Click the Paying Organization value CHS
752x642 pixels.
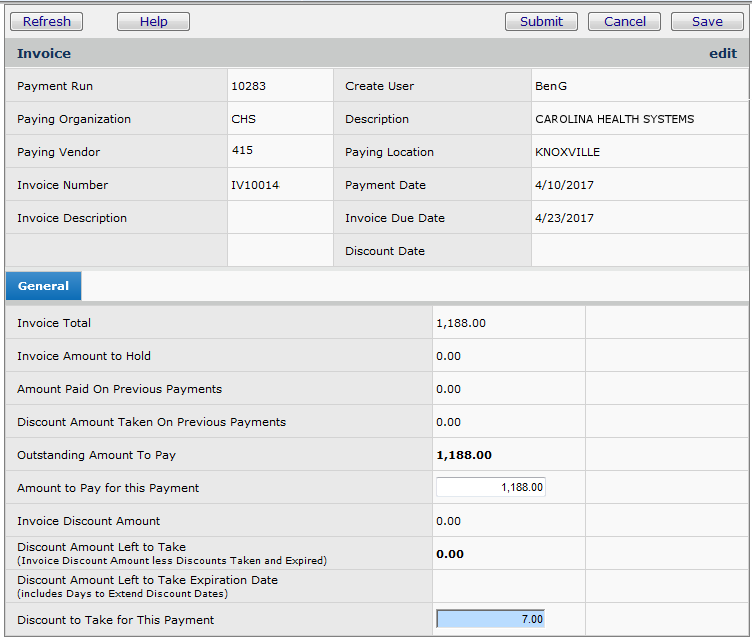click(x=243, y=120)
